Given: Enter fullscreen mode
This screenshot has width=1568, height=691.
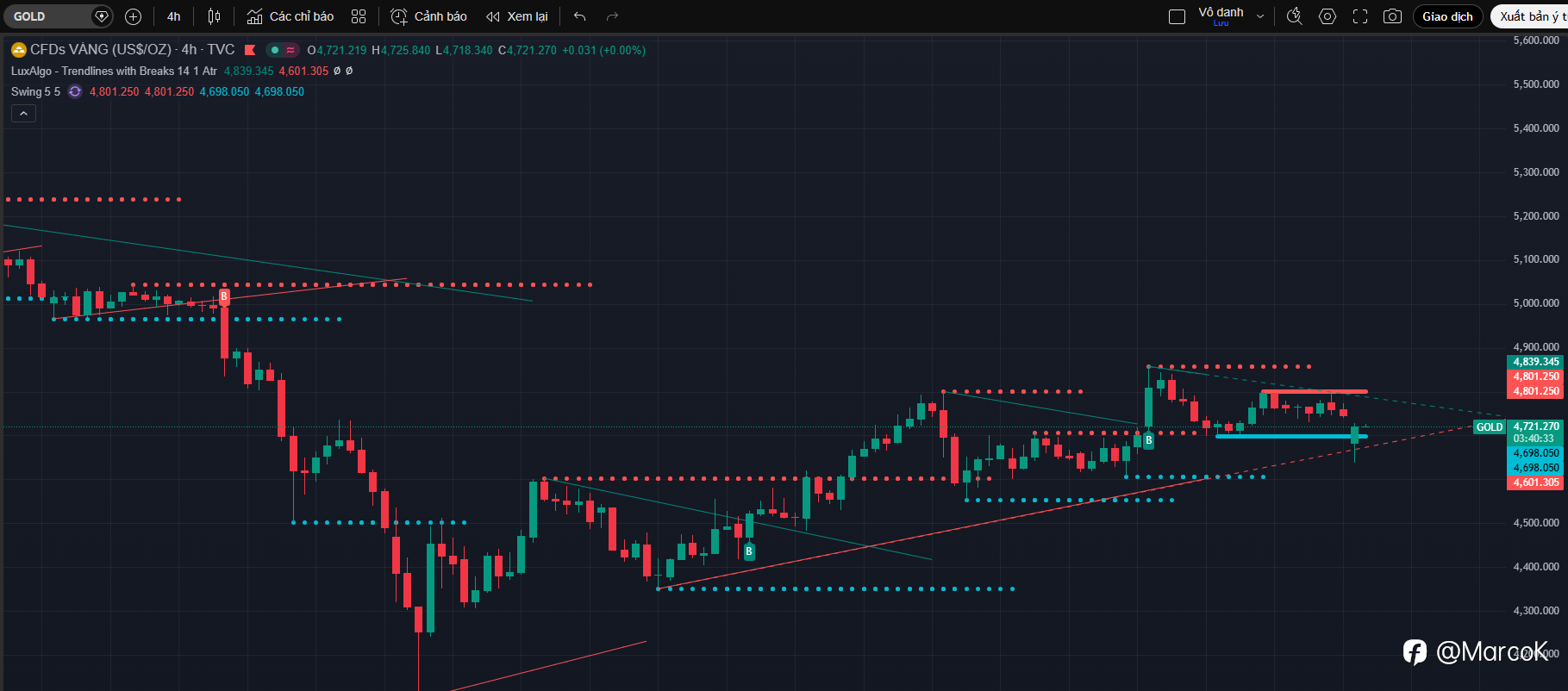Looking at the screenshot, I should [x=1360, y=16].
